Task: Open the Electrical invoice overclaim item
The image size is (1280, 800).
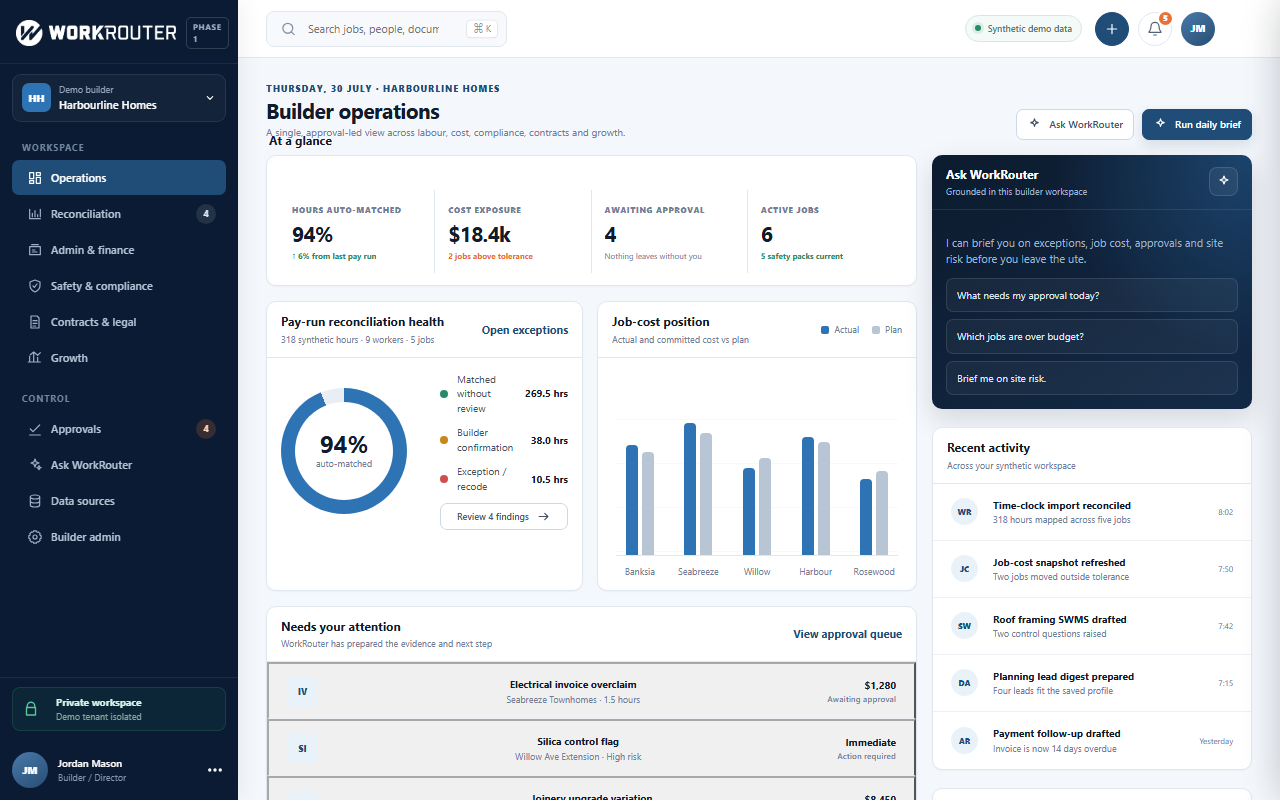Action: click(x=591, y=691)
